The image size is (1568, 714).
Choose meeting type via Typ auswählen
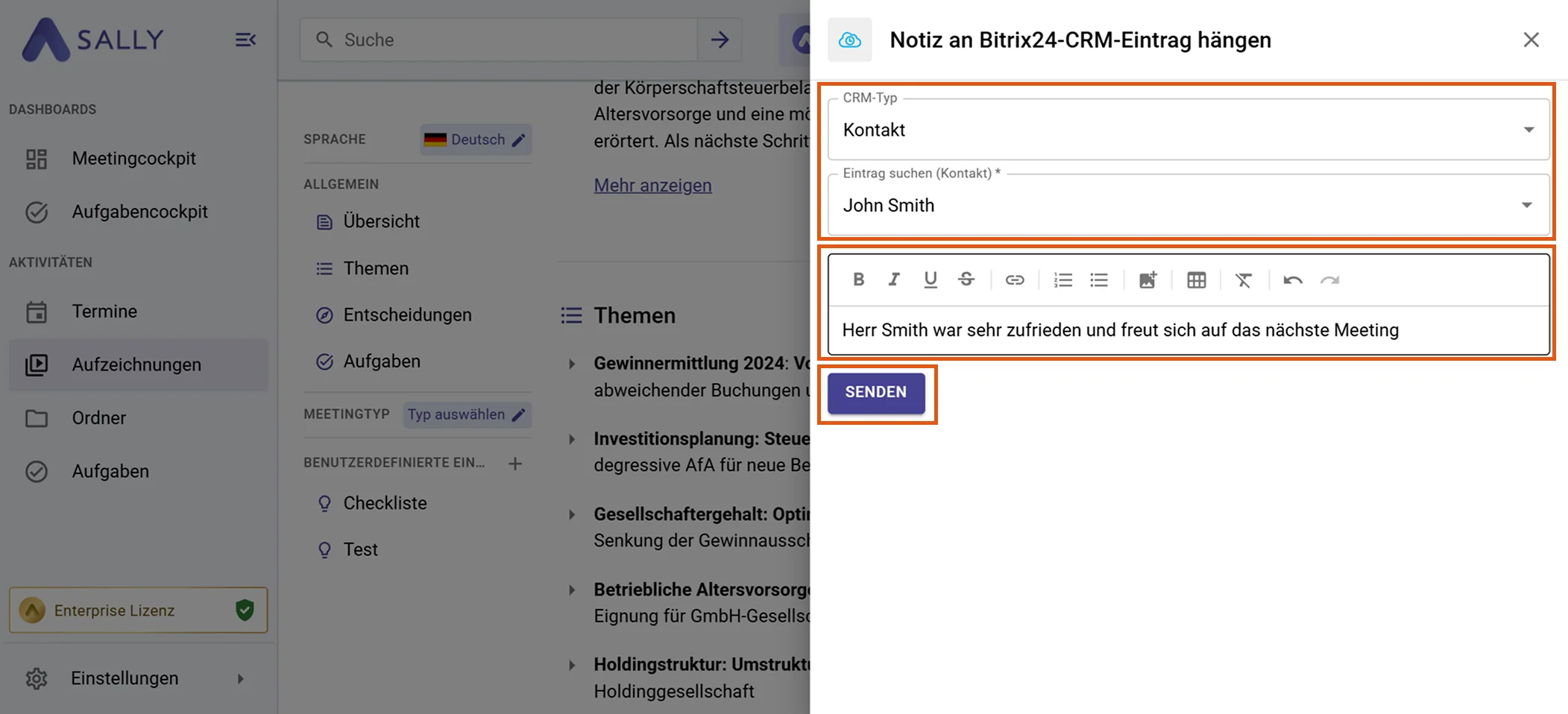click(x=467, y=414)
